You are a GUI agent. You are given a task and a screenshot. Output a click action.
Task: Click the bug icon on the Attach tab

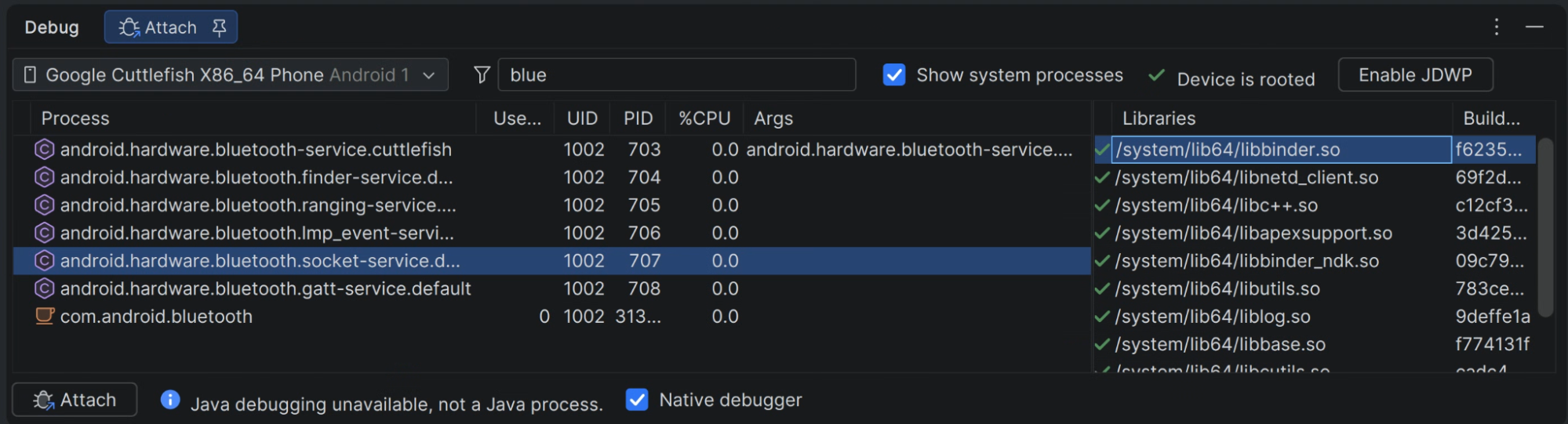(x=129, y=28)
